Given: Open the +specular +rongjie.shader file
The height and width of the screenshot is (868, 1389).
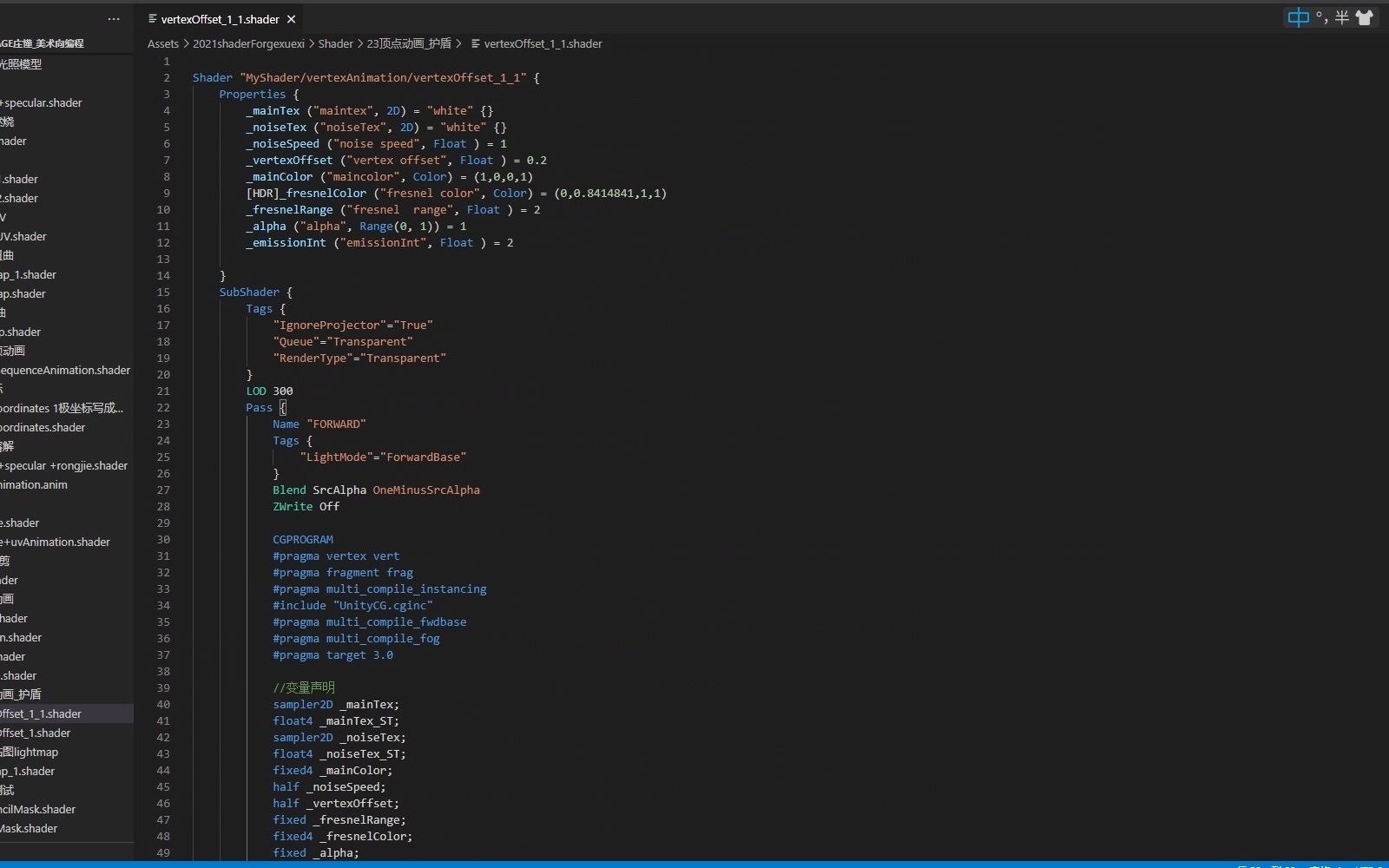Looking at the screenshot, I should pos(64,465).
